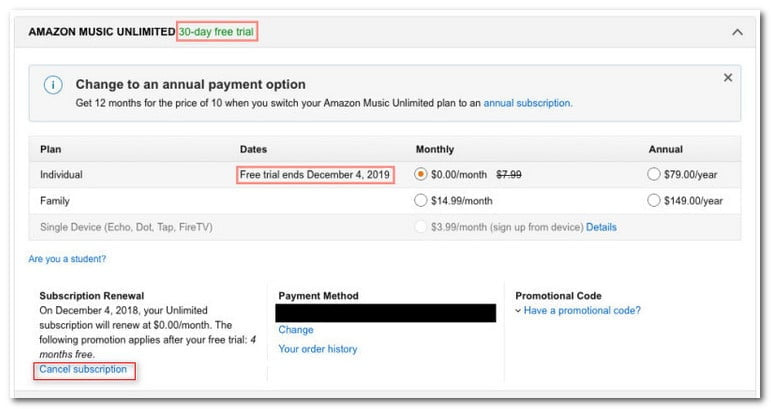Select the Individual $79.00/year annual option
The height and width of the screenshot is (409, 771).
pos(653,175)
